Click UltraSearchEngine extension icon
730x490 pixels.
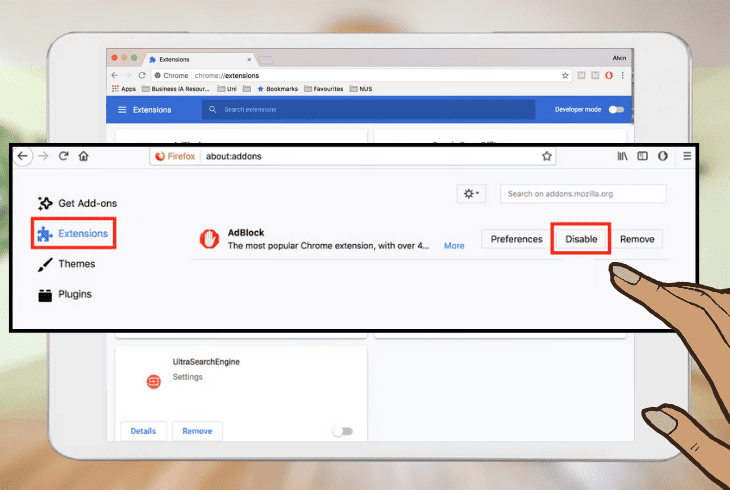pyautogui.click(x=154, y=381)
